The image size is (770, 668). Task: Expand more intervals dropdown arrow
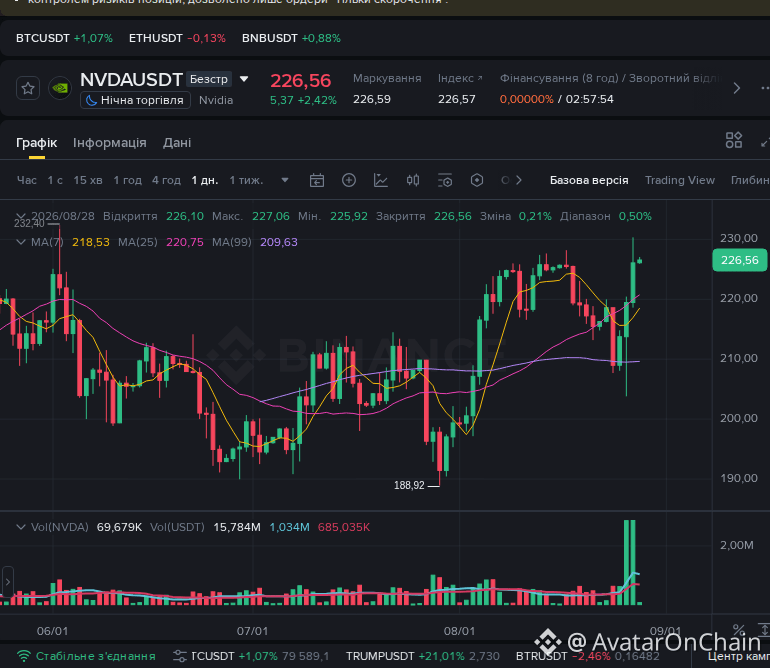coord(285,180)
